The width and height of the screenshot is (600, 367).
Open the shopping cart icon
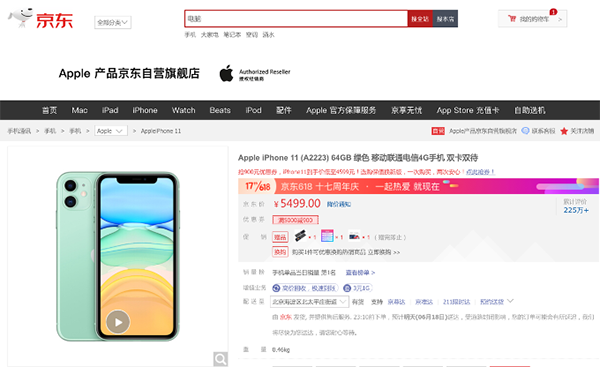512,18
